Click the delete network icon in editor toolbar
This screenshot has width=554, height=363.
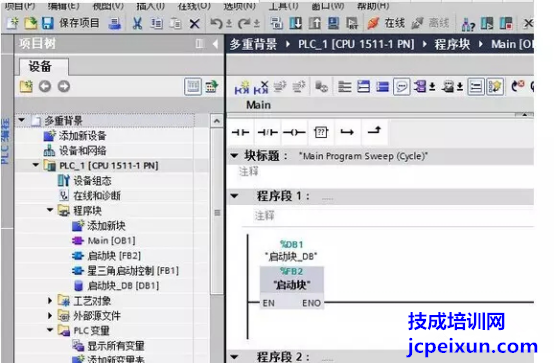tap(261, 87)
